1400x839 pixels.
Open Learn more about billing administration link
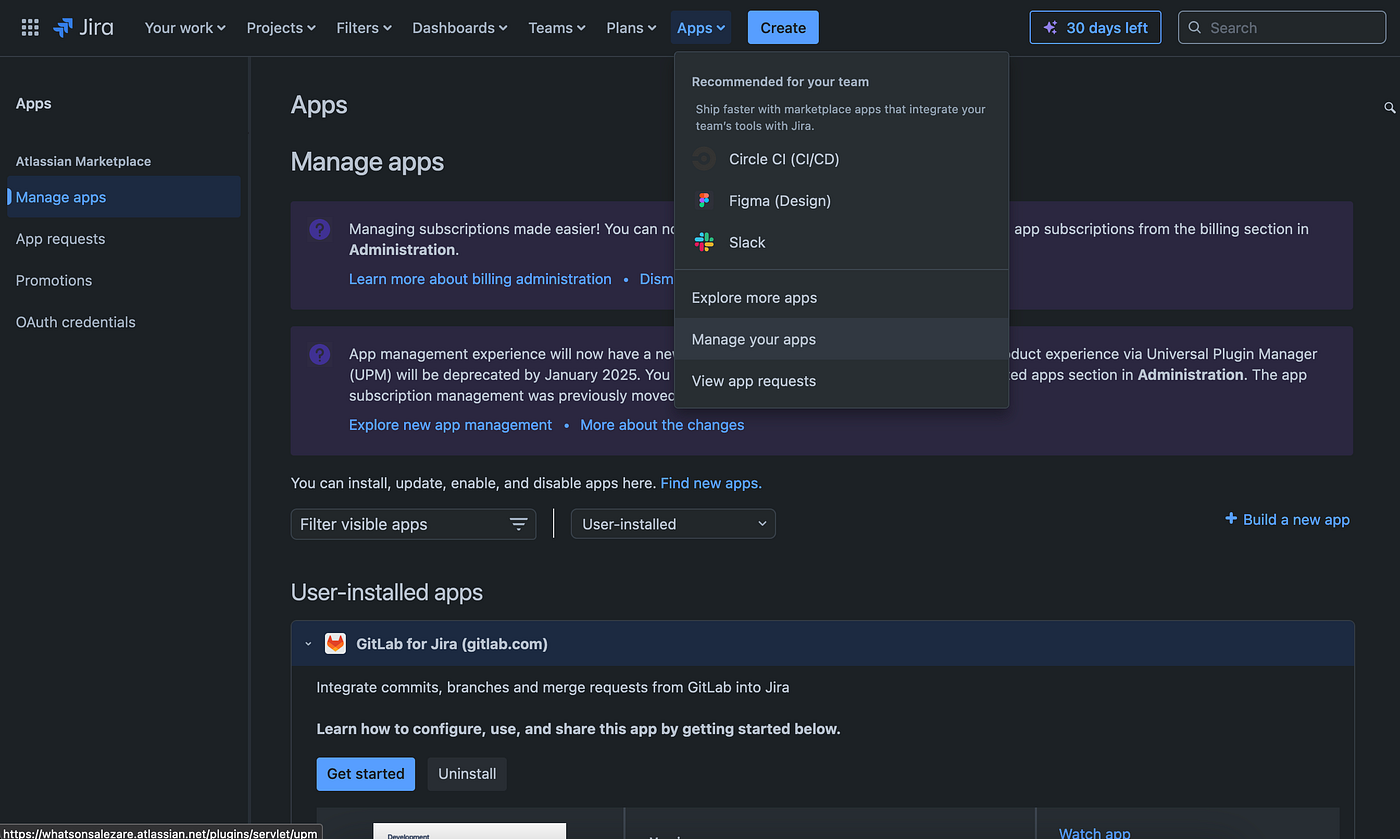pos(480,279)
